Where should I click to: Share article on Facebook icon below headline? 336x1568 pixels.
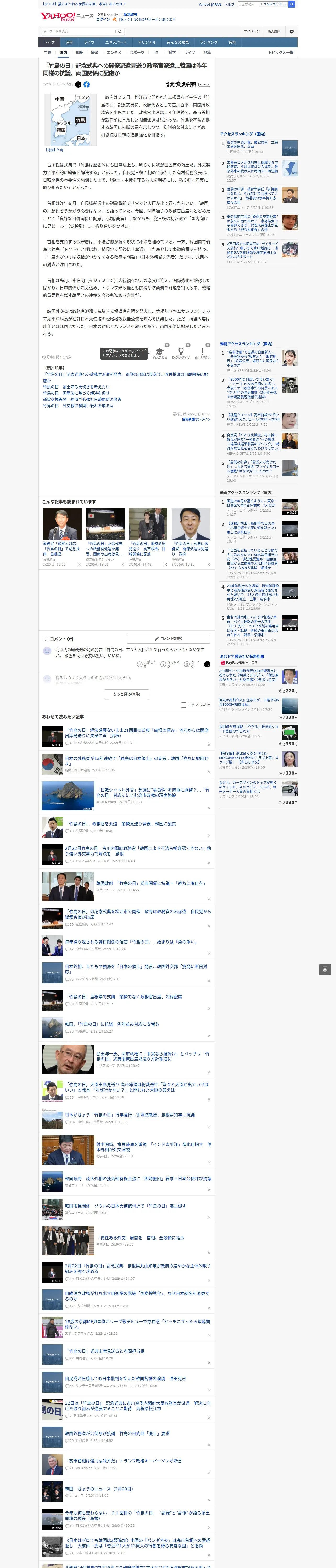(87, 85)
